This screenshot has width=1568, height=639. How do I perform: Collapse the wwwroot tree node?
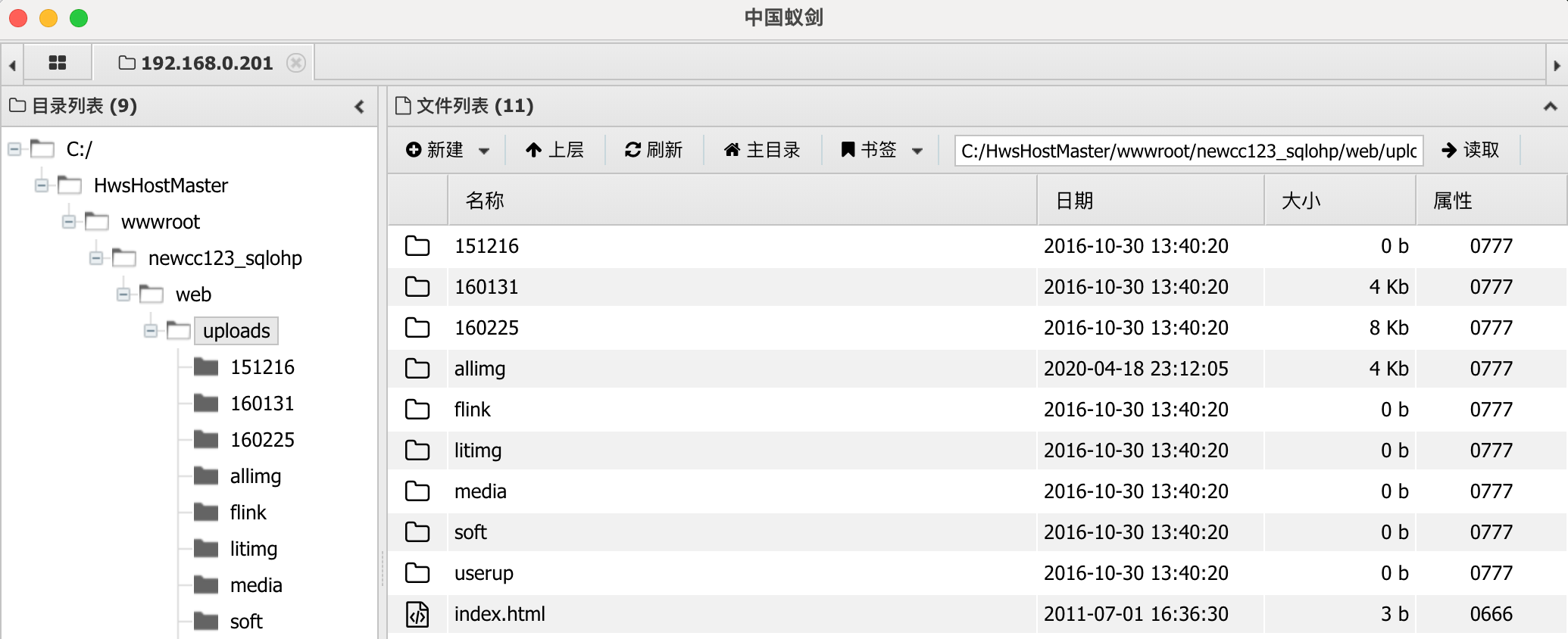click(x=69, y=222)
